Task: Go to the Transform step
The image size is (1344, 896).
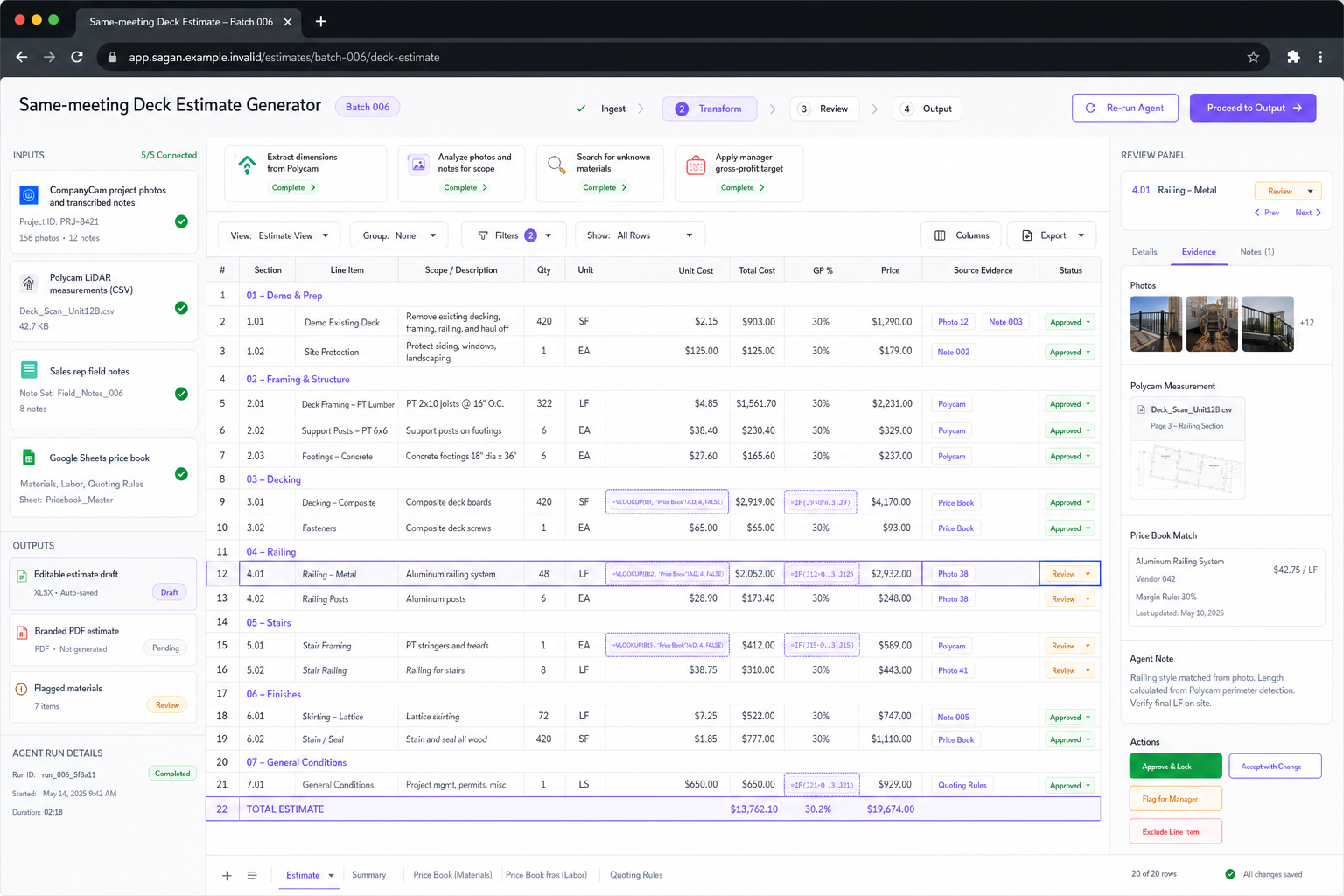Action: pos(710,108)
